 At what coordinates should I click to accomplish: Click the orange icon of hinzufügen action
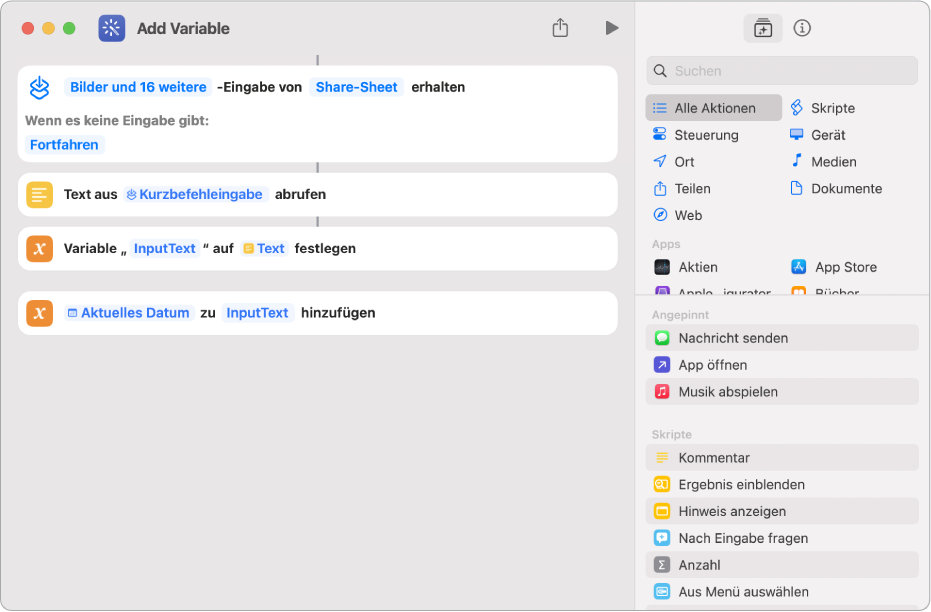tap(39, 313)
